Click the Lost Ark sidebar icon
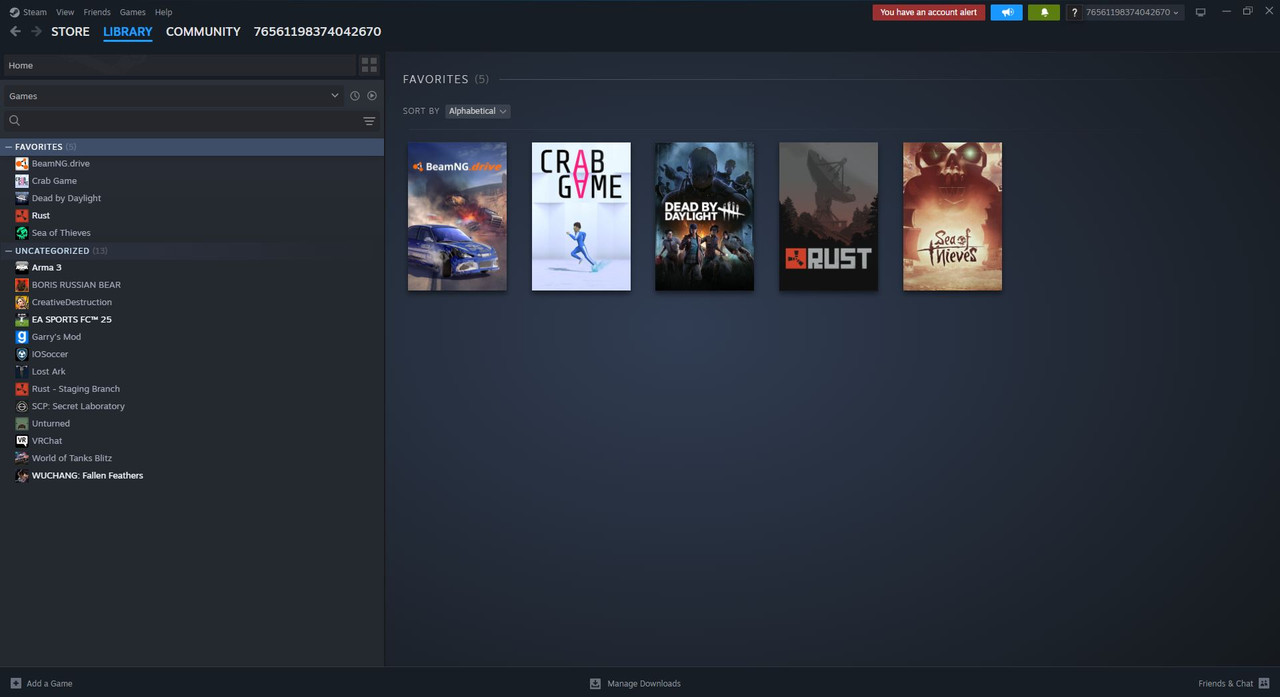Image resolution: width=1280 pixels, height=697 pixels. pyautogui.click(x=22, y=372)
